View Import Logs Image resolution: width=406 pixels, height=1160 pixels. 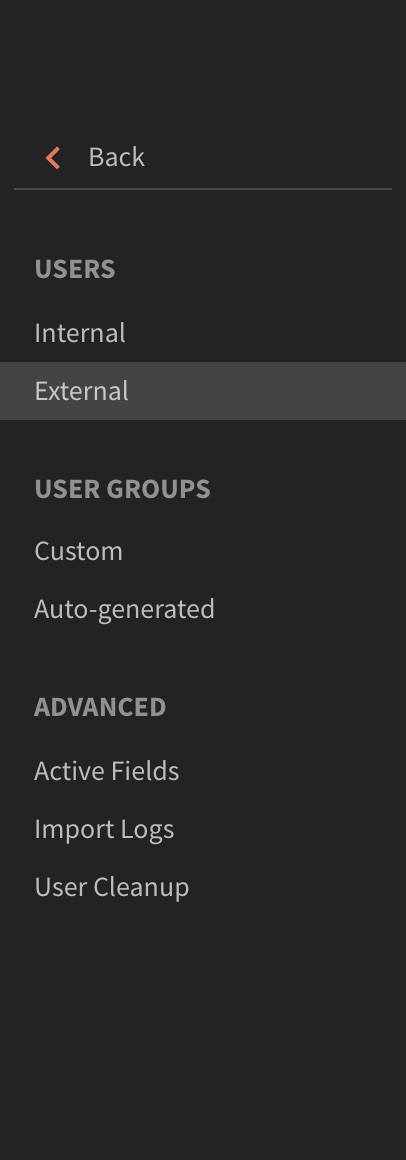coord(104,829)
